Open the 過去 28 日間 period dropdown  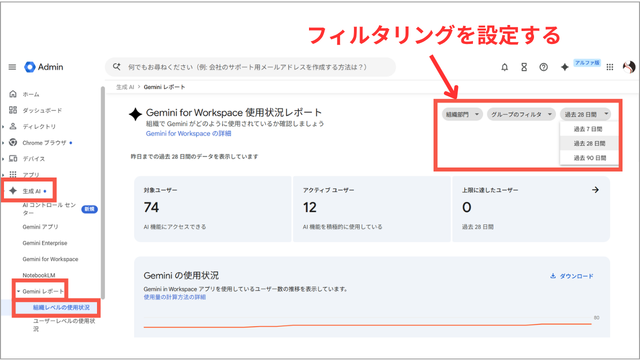[585, 114]
